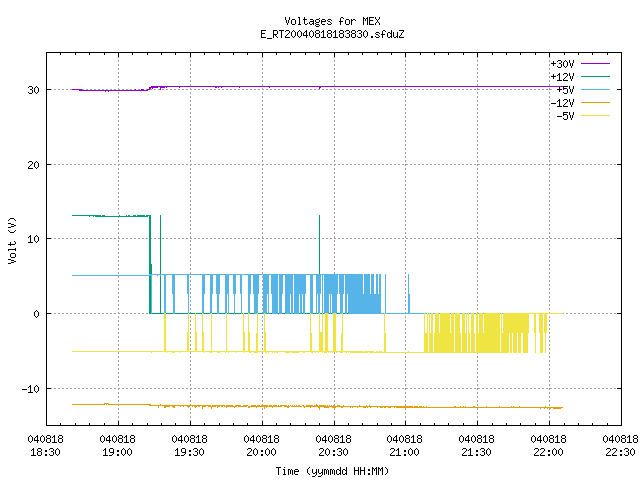Click the blue +5V legend line sample

595,89
